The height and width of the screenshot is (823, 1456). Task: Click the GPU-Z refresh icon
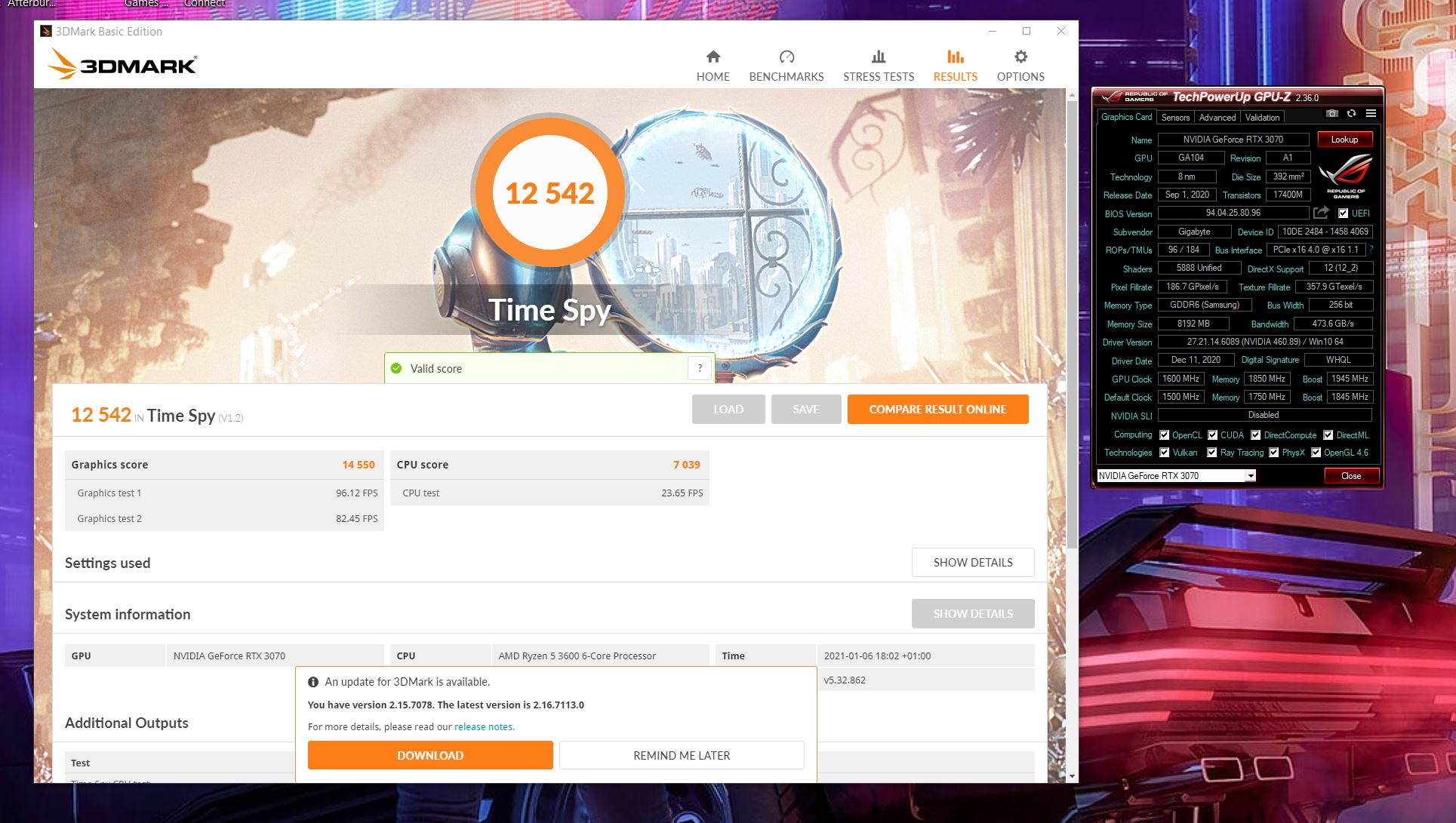[x=1351, y=114]
